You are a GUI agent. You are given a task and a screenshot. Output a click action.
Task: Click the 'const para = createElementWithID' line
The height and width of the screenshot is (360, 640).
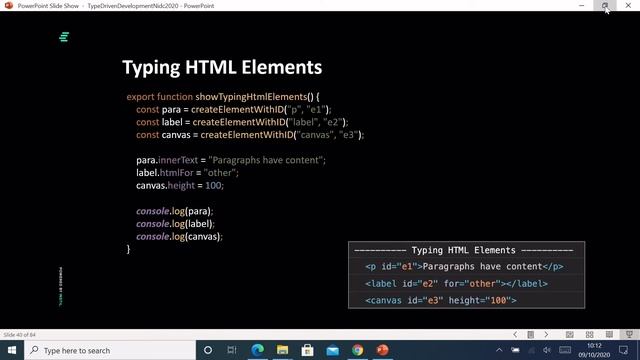[234, 109]
